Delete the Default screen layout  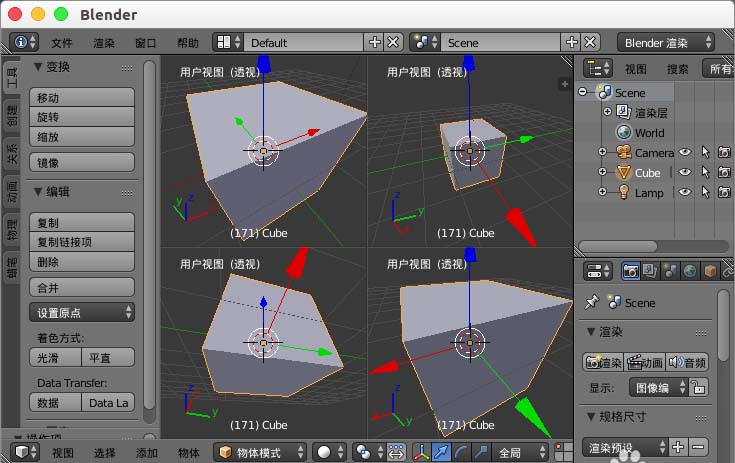coord(394,42)
